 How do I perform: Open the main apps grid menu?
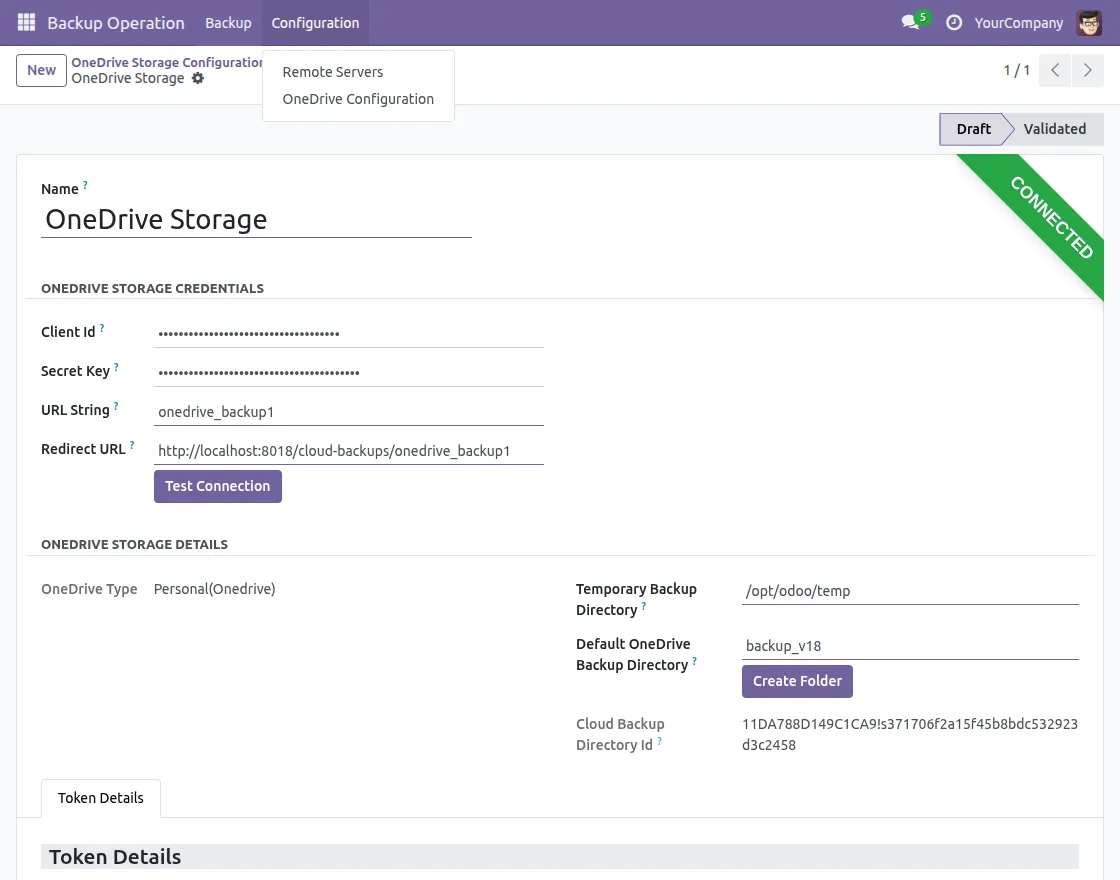click(x=25, y=22)
